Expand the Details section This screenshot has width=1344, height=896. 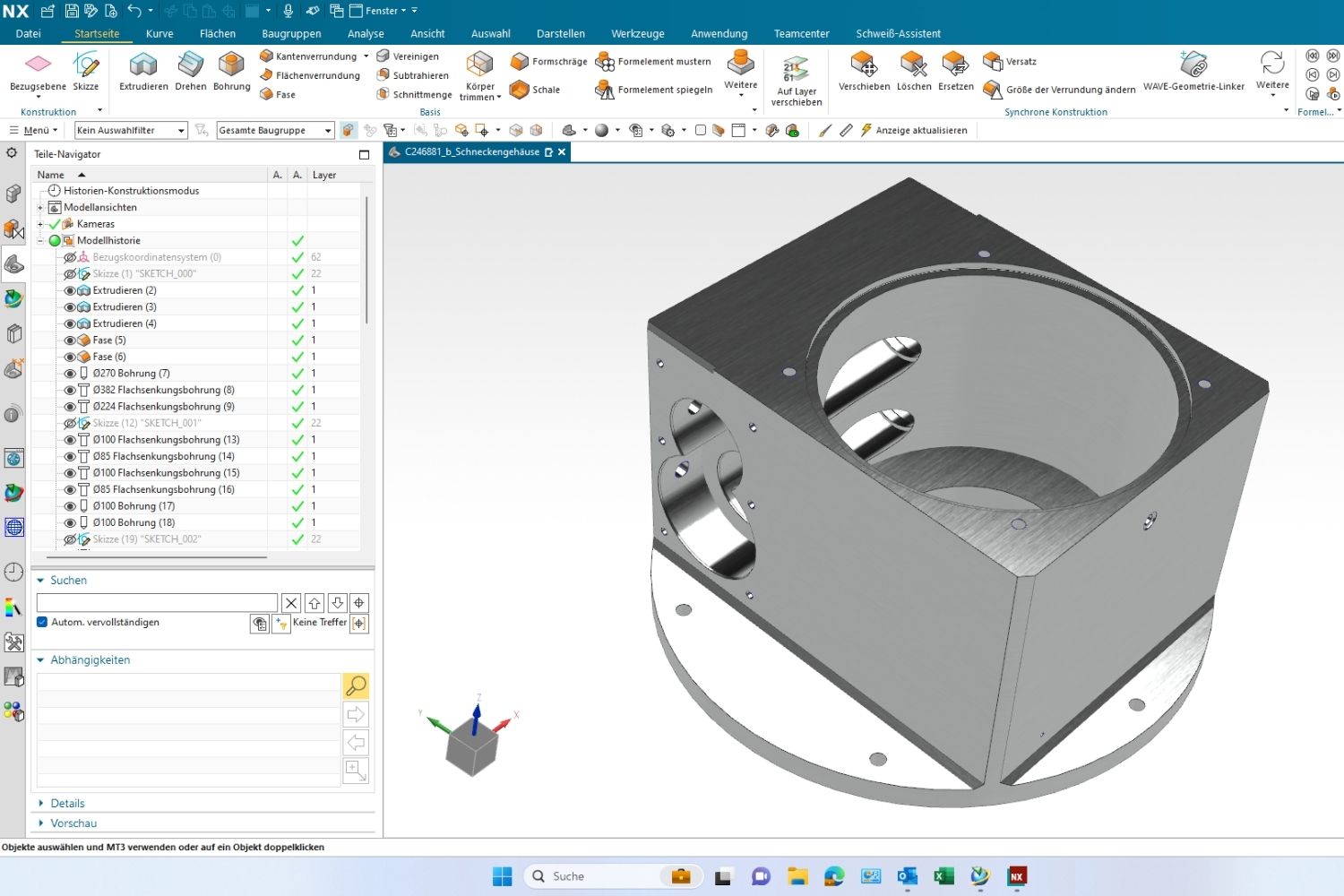tap(67, 803)
